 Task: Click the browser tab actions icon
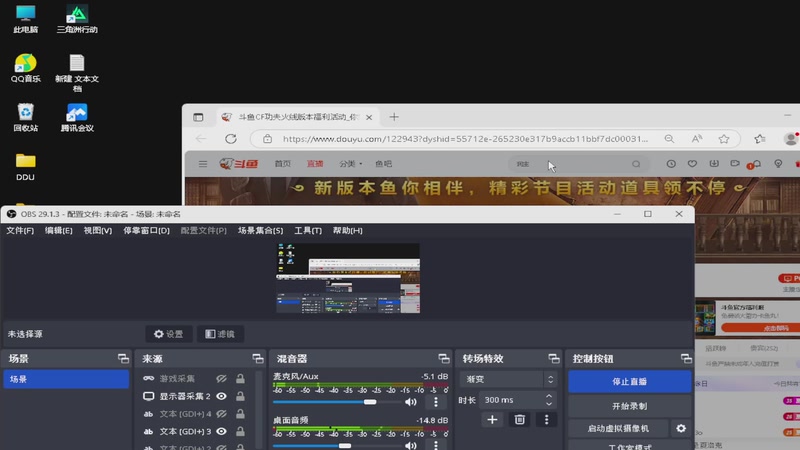point(198,117)
